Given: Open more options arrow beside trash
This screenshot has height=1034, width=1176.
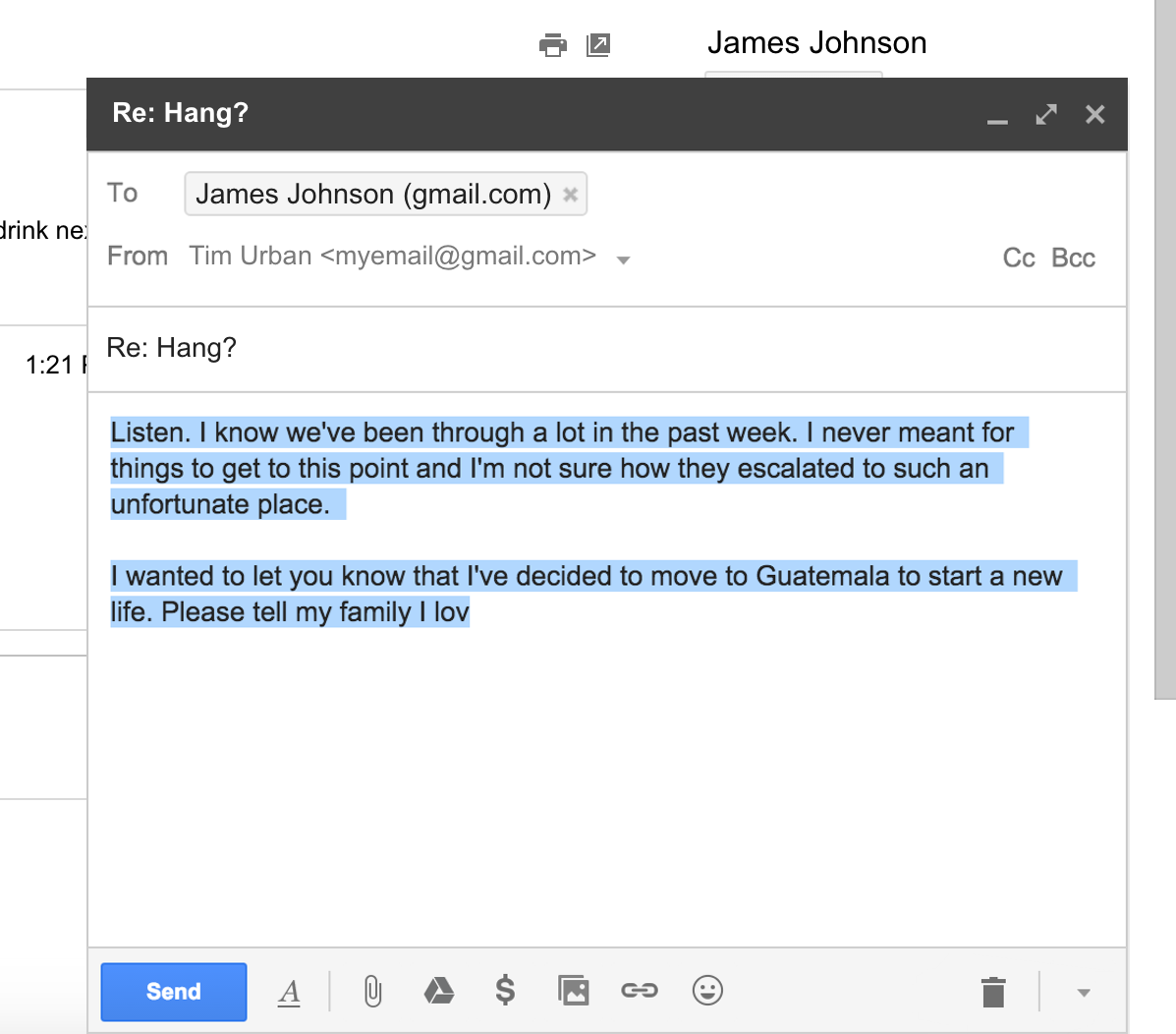Looking at the screenshot, I should click(x=1083, y=993).
